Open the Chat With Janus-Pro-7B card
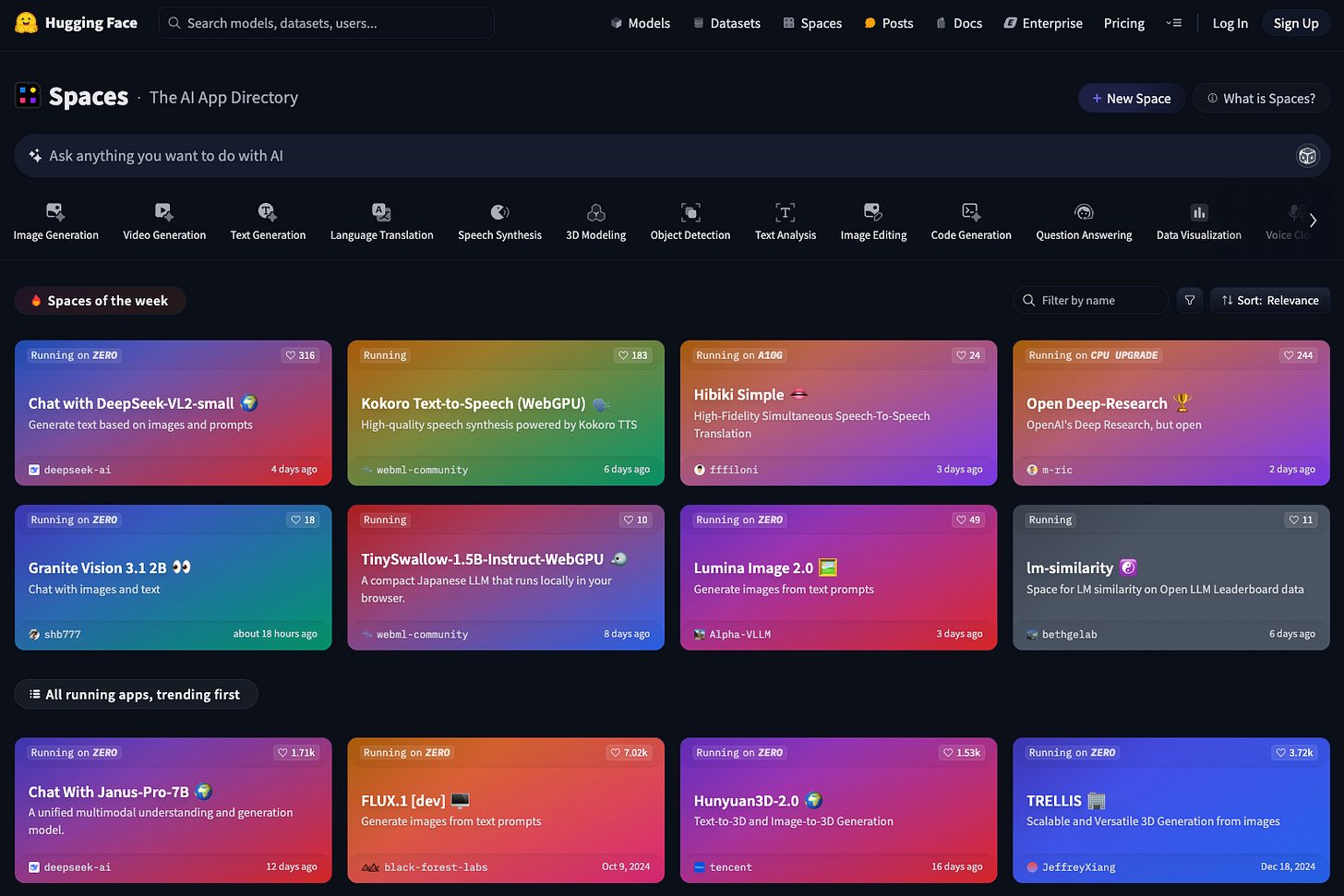This screenshot has height=896, width=1344. 174,810
